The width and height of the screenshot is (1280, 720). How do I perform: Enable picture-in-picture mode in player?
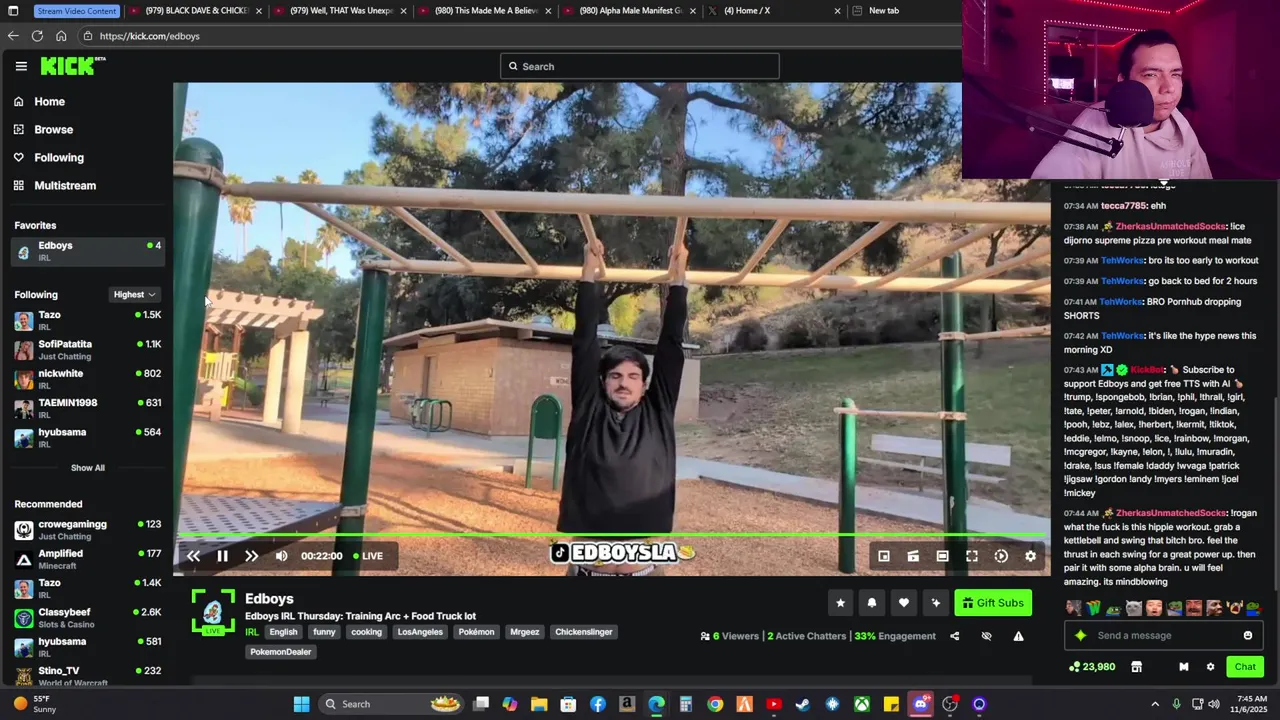pyautogui.click(x=884, y=556)
